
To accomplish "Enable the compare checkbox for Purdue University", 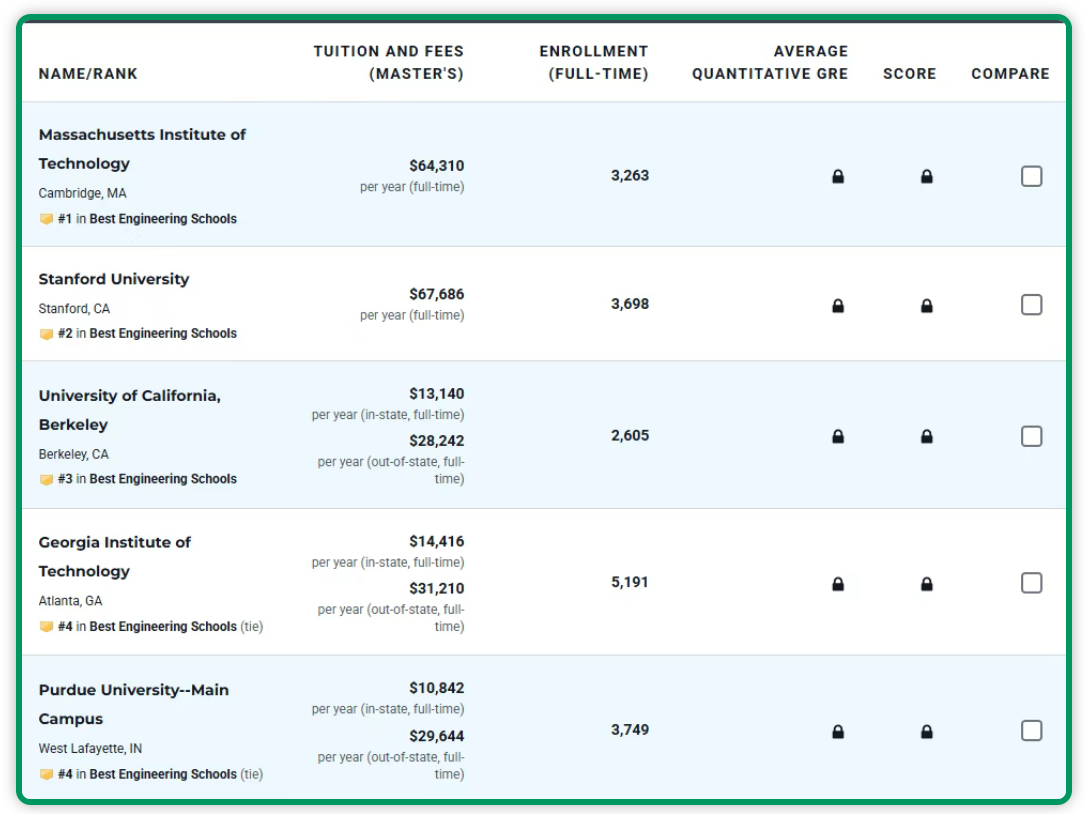I will (x=1031, y=731).
